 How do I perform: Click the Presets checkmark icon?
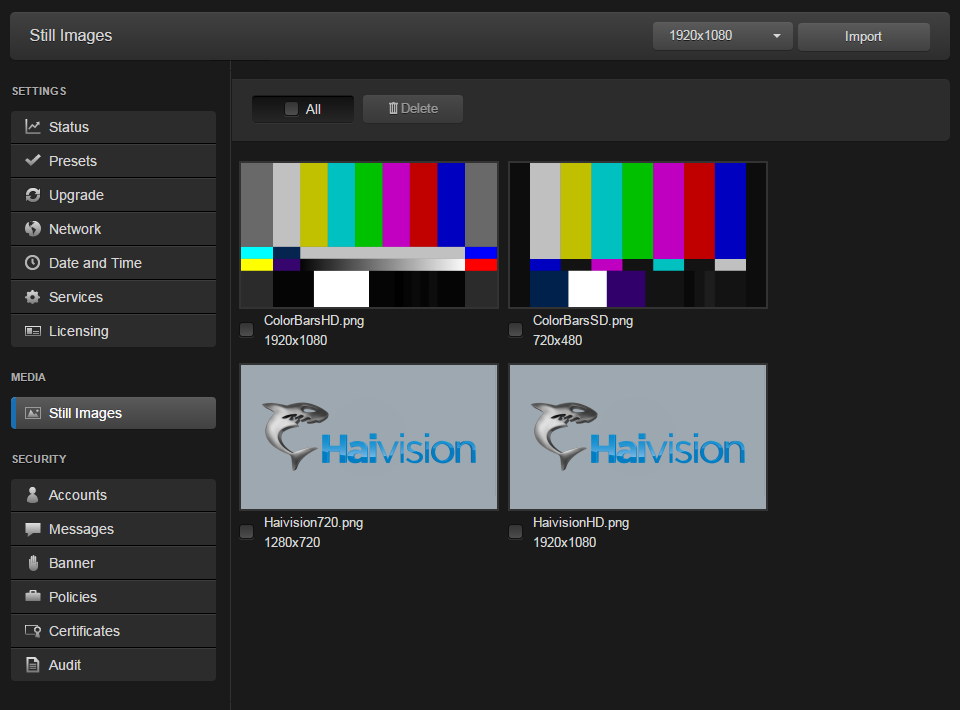(x=33, y=161)
